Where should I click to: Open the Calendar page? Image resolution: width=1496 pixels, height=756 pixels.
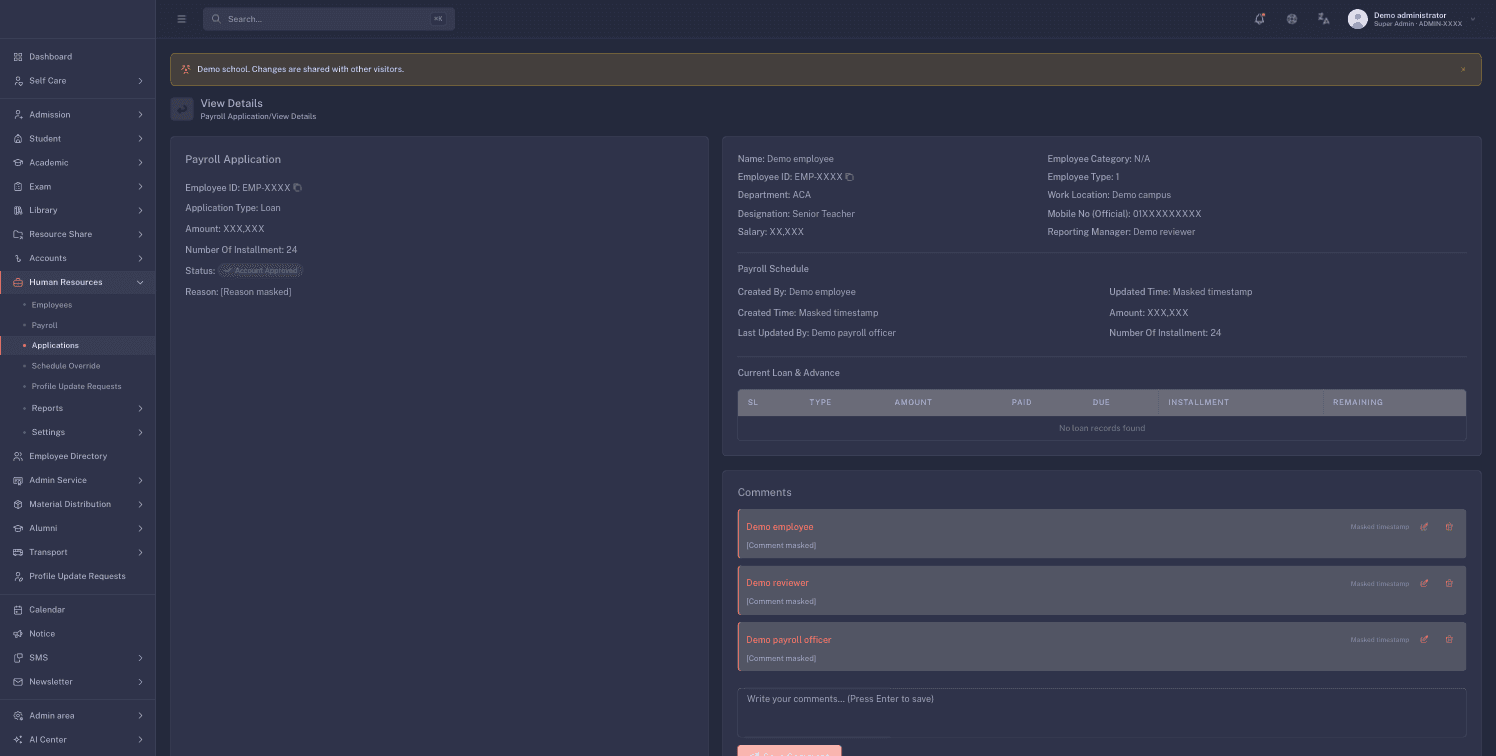[77, 610]
